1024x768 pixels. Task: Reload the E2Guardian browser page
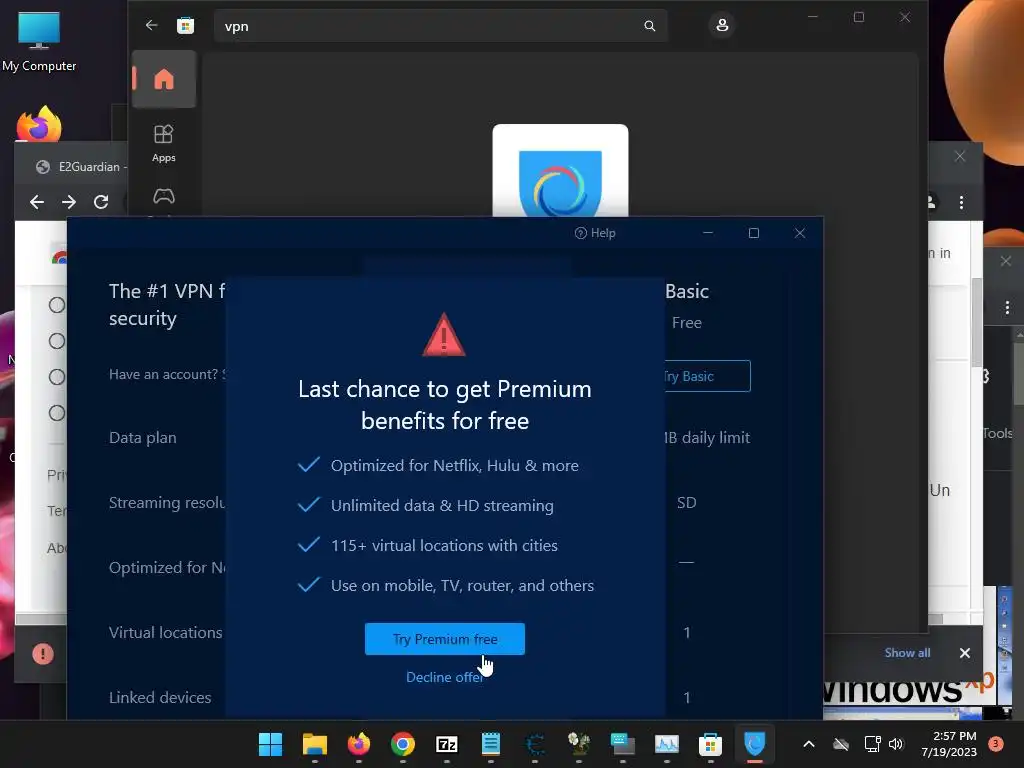(101, 202)
